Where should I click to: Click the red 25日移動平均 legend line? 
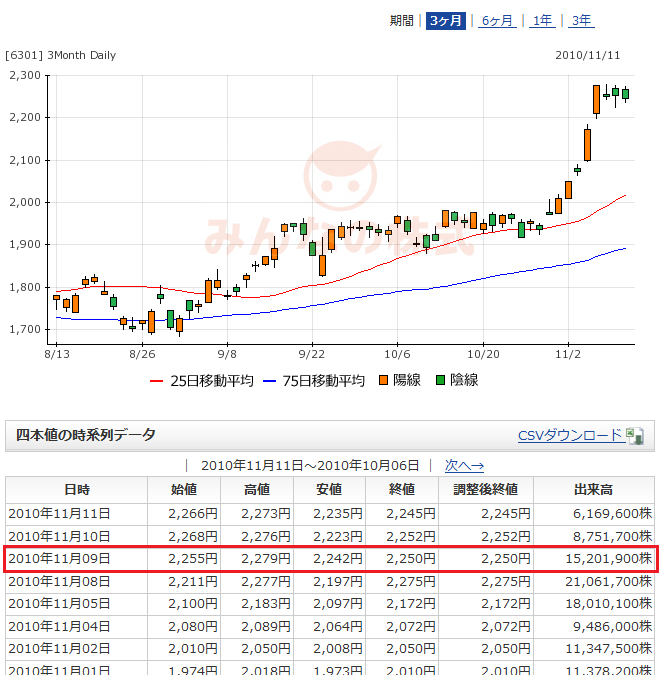pos(155,381)
